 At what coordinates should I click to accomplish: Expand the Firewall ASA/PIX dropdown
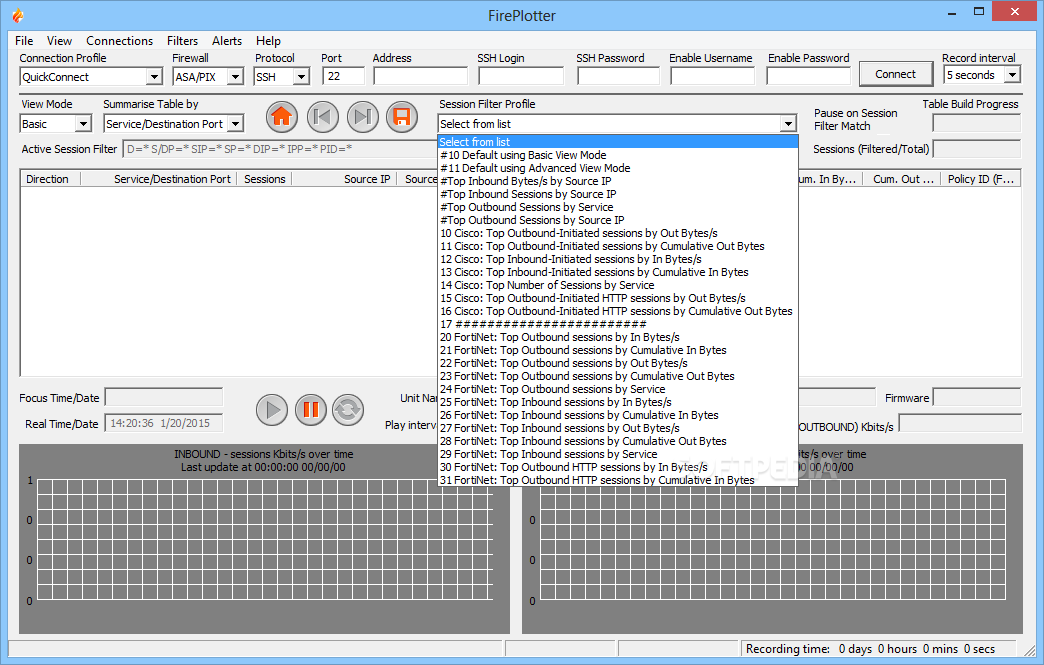[235, 77]
